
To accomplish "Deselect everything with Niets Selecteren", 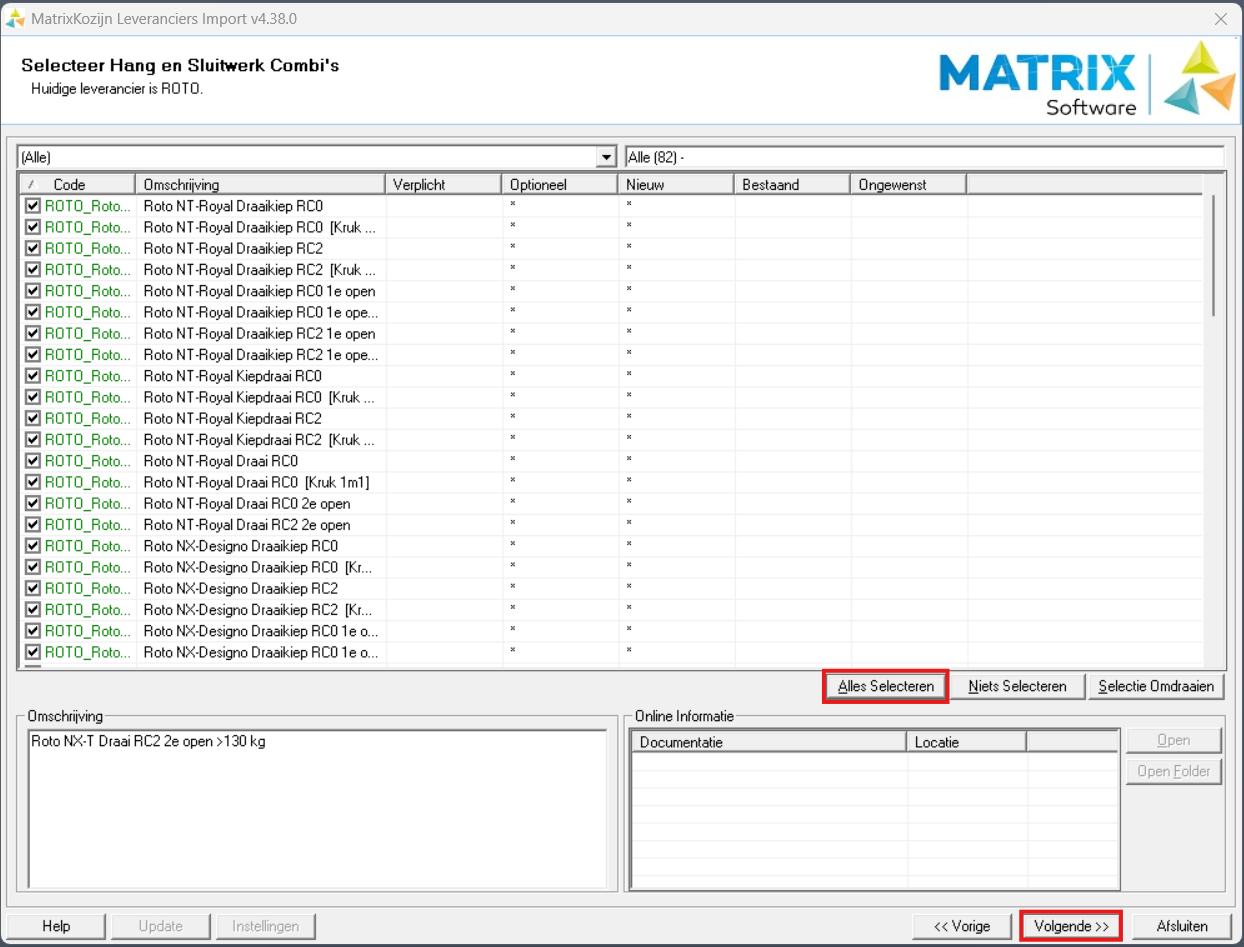I will (1017, 686).
